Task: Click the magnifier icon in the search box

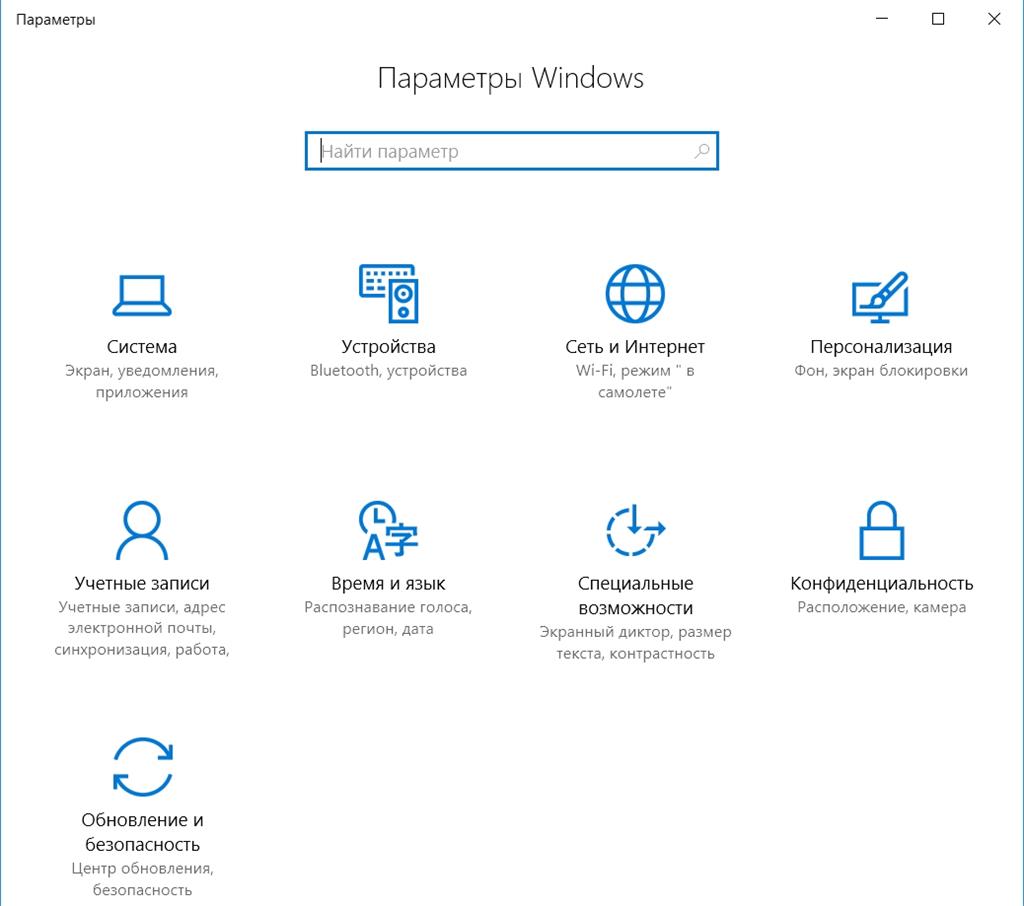Action: [x=701, y=152]
